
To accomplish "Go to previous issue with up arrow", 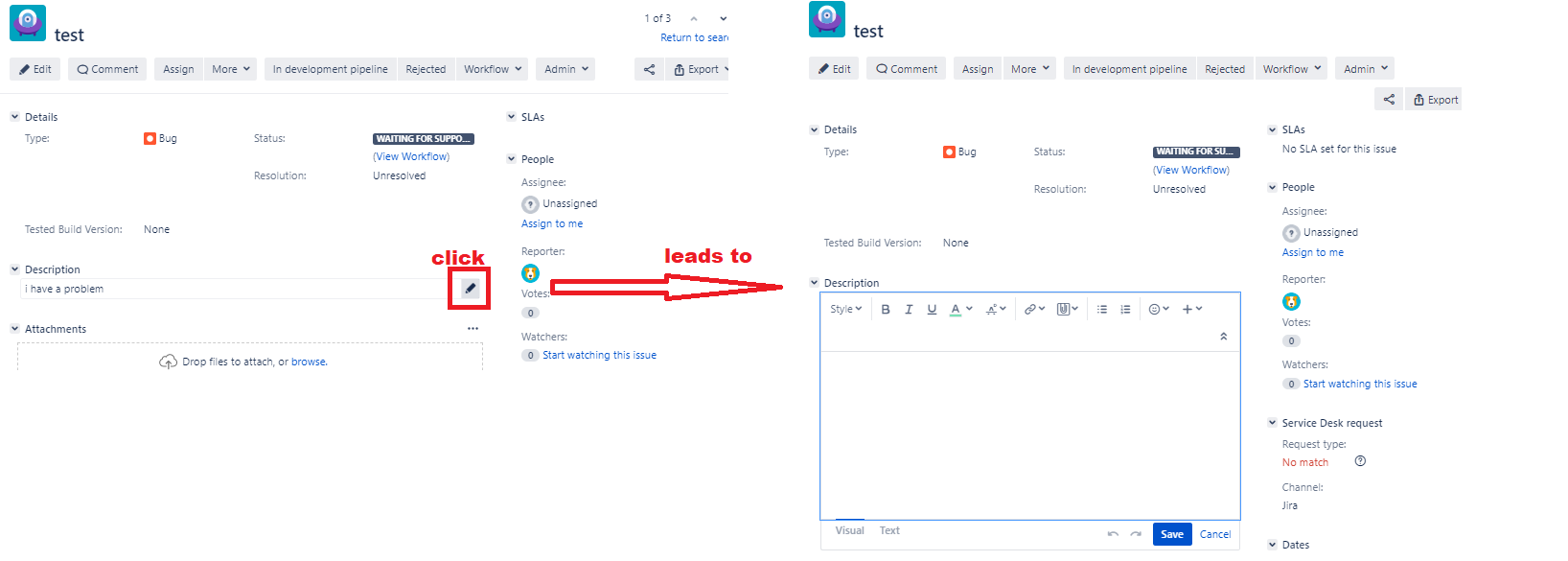I will (x=694, y=18).
